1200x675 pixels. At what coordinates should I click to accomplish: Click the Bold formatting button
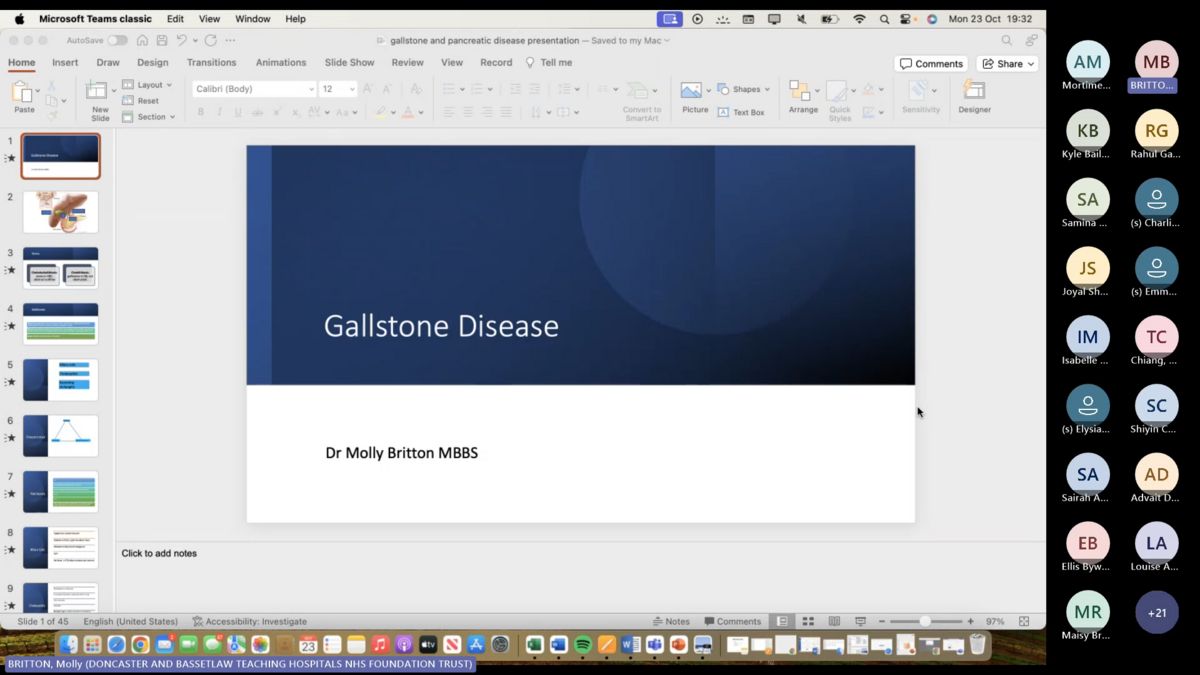pos(200,112)
